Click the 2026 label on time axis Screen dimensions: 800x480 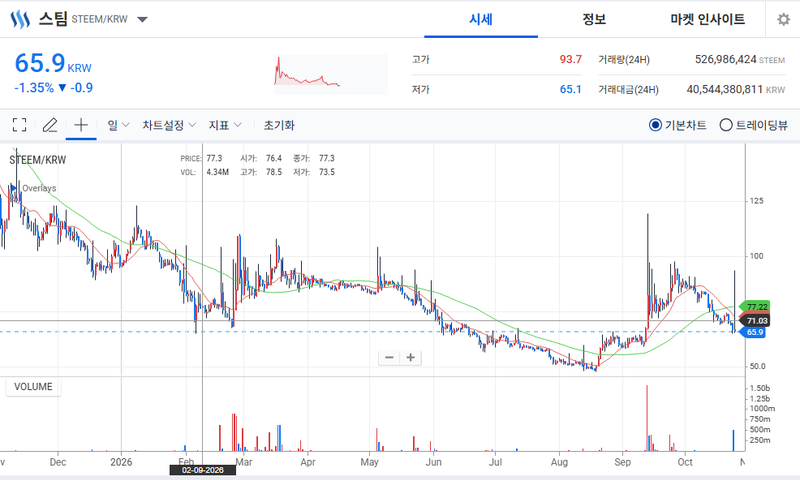click(x=121, y=462)
